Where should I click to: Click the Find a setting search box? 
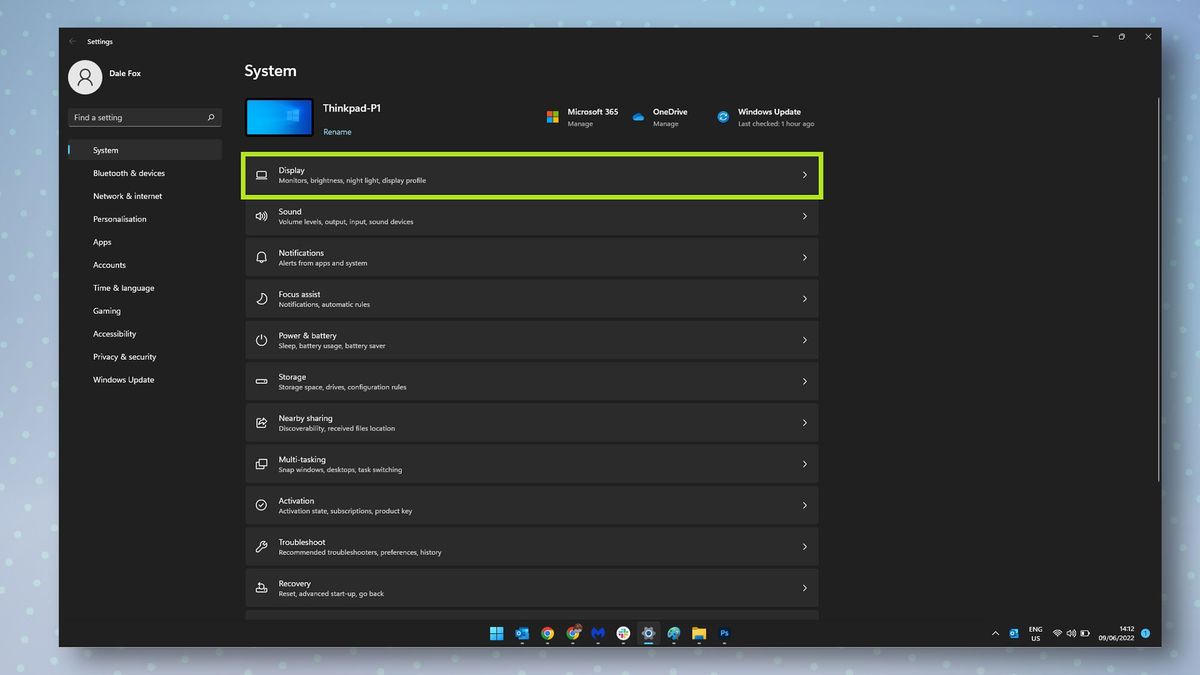140,117
